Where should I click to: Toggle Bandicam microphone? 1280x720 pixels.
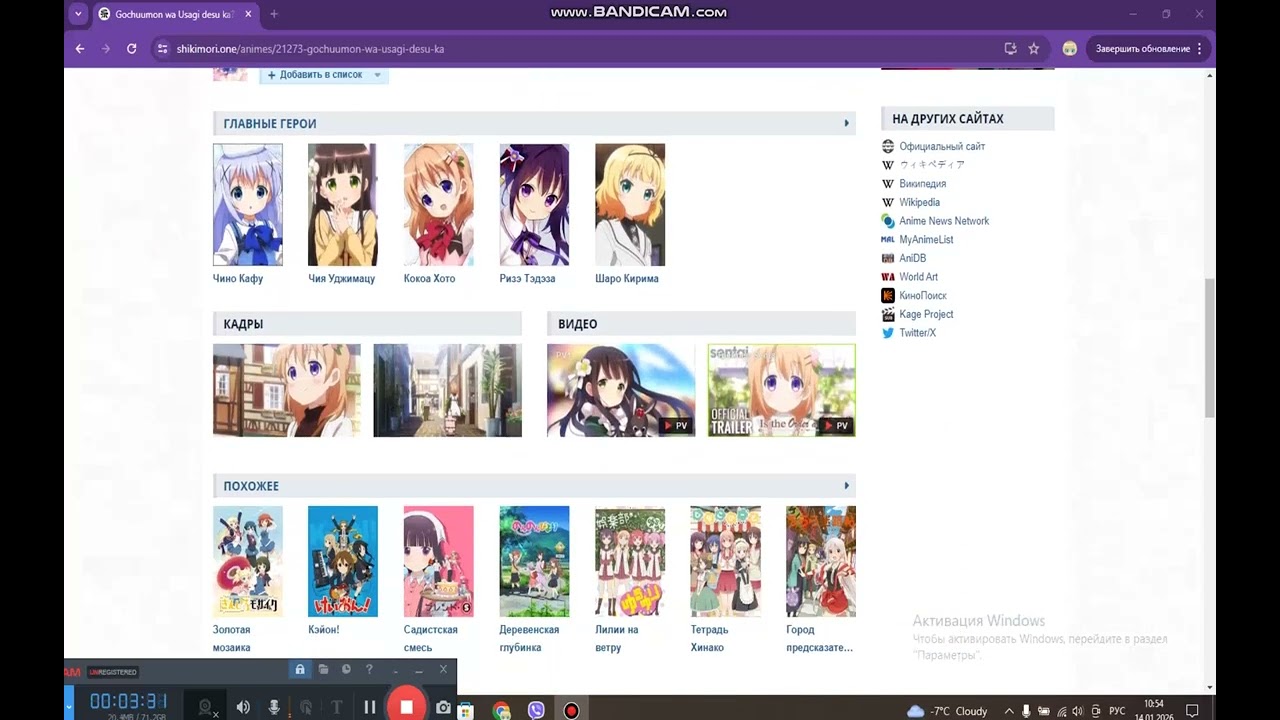[x=274, y=707]
